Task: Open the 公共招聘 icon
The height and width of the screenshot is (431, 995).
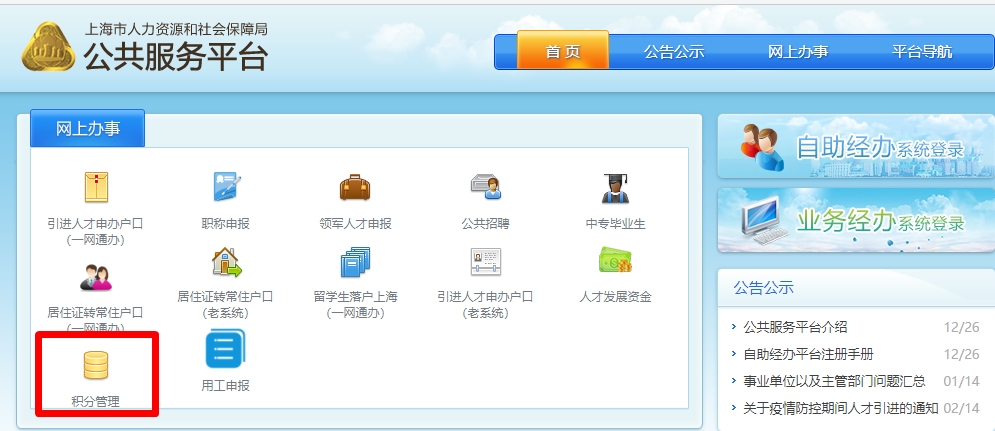Action: (485, 187)
